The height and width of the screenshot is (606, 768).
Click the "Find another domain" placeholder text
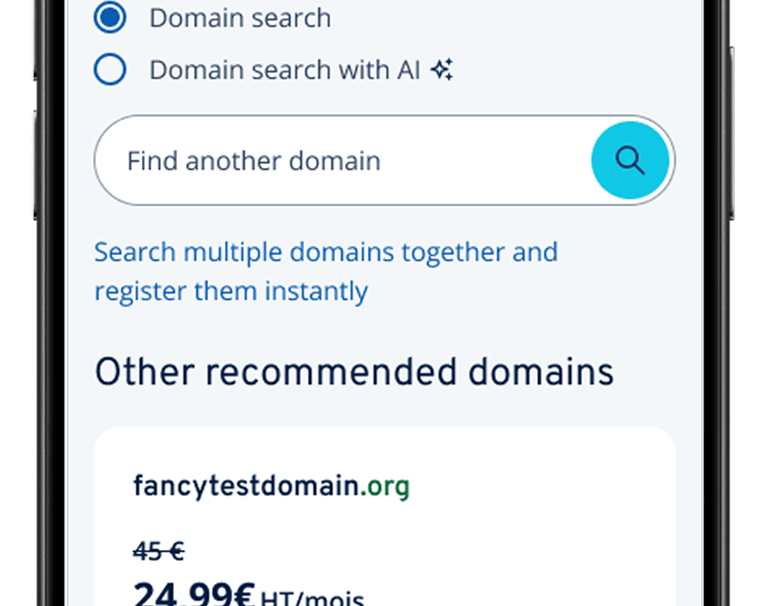253,161
